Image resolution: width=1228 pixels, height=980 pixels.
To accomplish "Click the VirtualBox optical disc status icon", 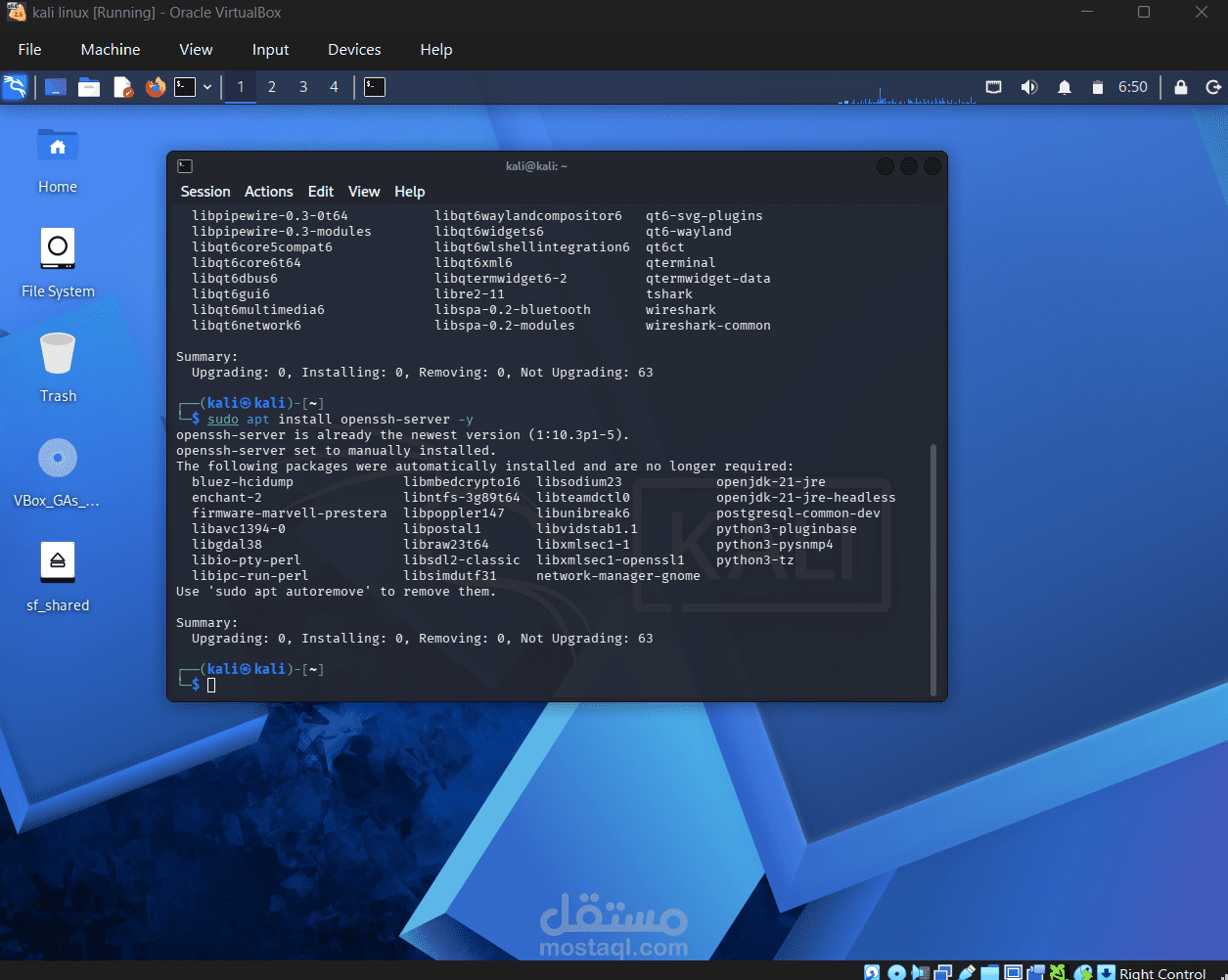I will 896,972.
